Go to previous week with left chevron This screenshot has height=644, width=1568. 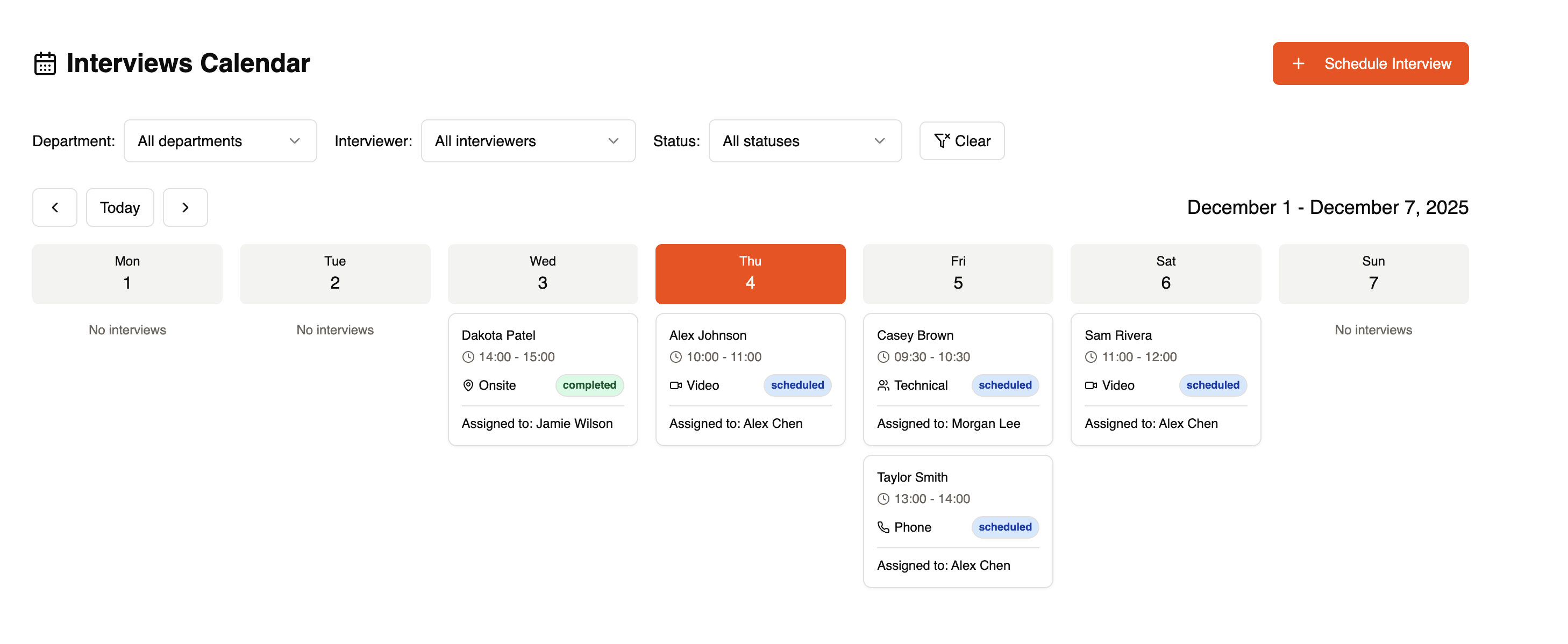tap(55, 207)
